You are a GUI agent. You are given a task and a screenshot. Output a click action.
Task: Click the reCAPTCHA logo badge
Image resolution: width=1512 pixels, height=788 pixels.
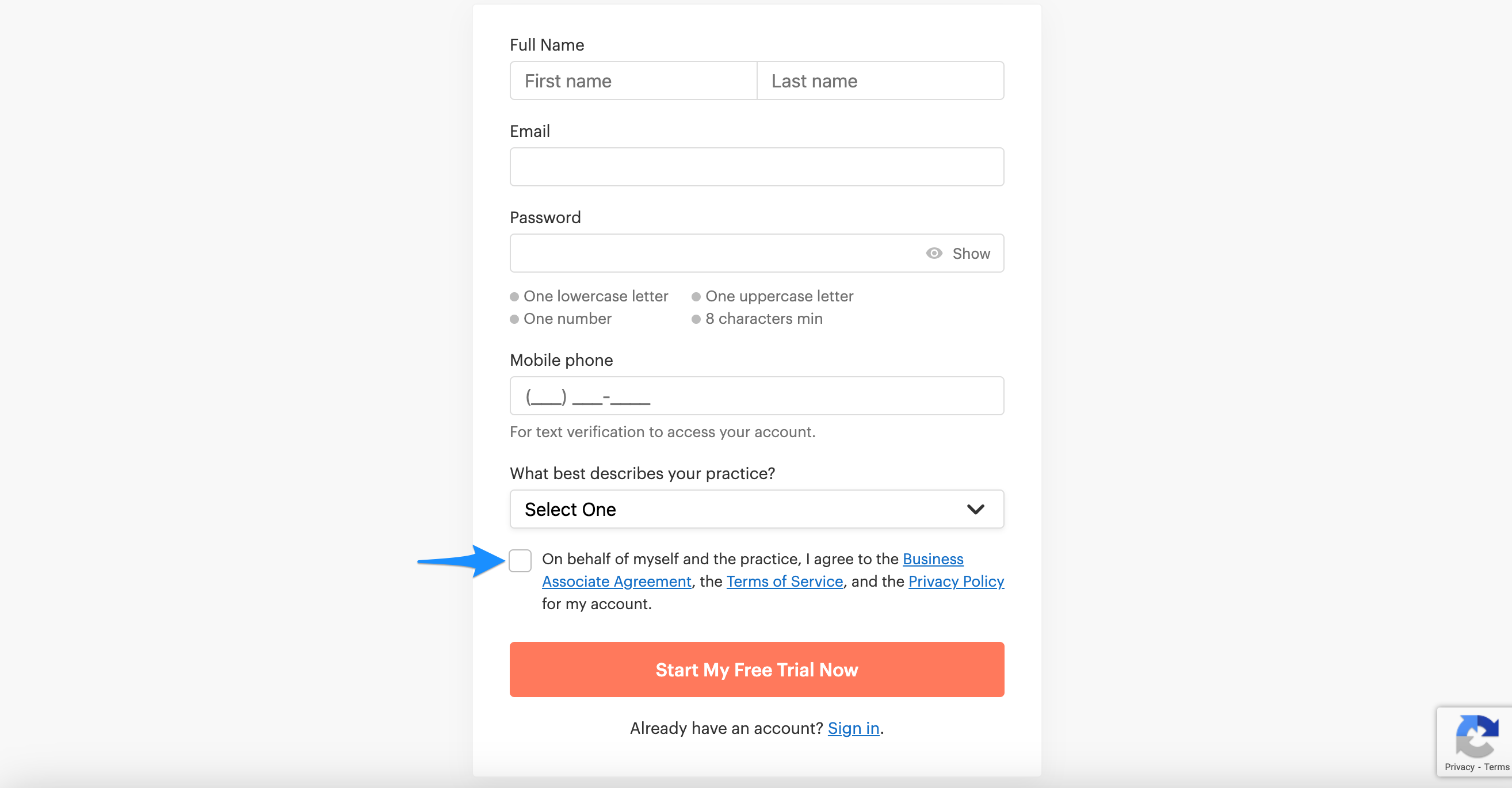(1476, 736)
